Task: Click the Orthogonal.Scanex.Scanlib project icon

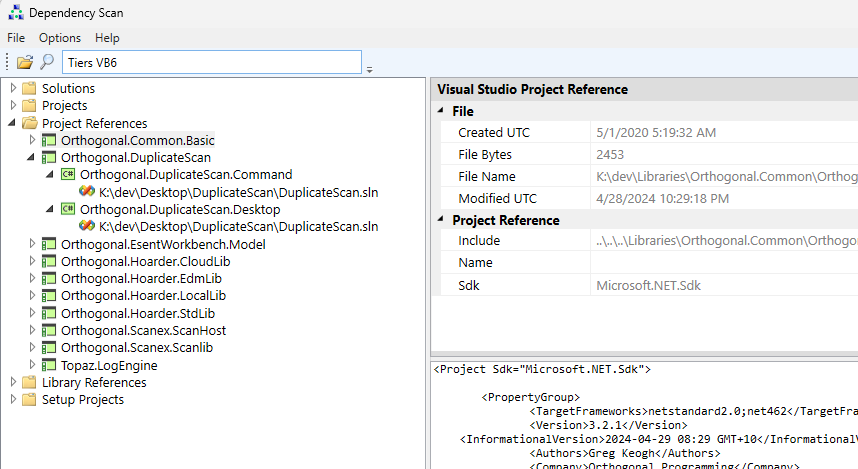Action: (x=49, y=348)
